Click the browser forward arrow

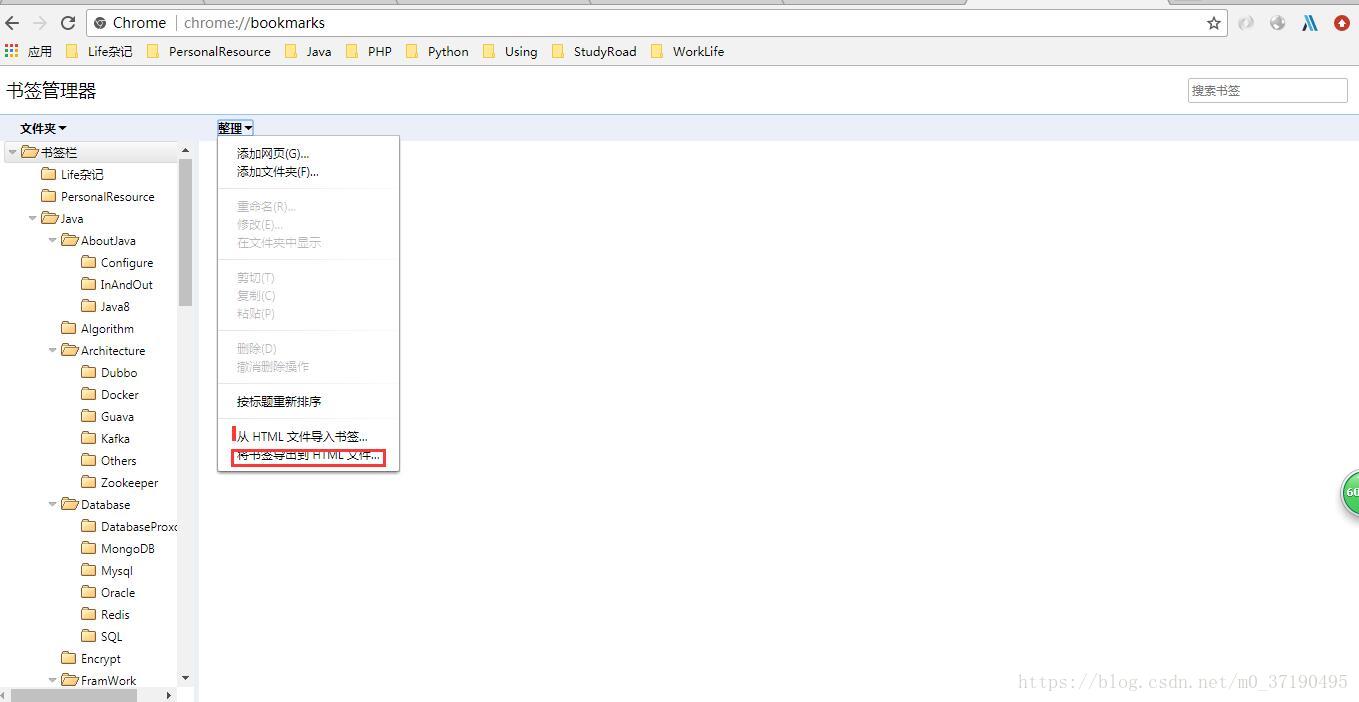pos(40,23)
